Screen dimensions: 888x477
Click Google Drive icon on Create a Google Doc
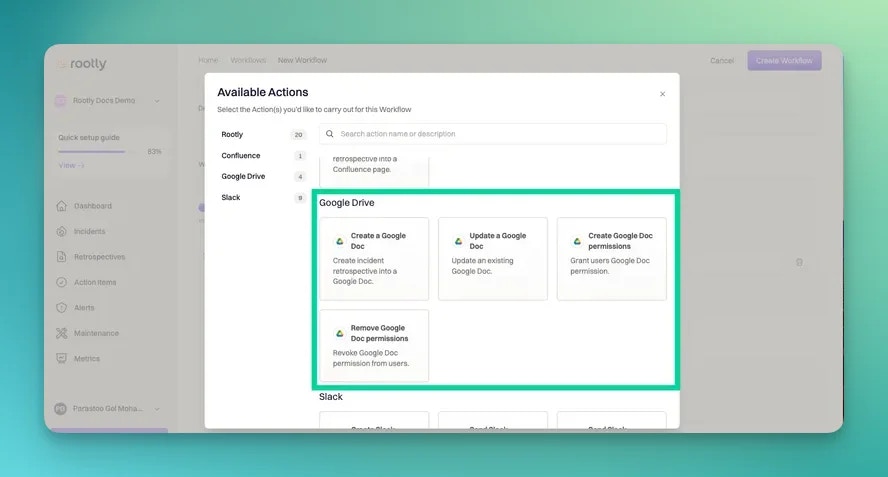340,241
